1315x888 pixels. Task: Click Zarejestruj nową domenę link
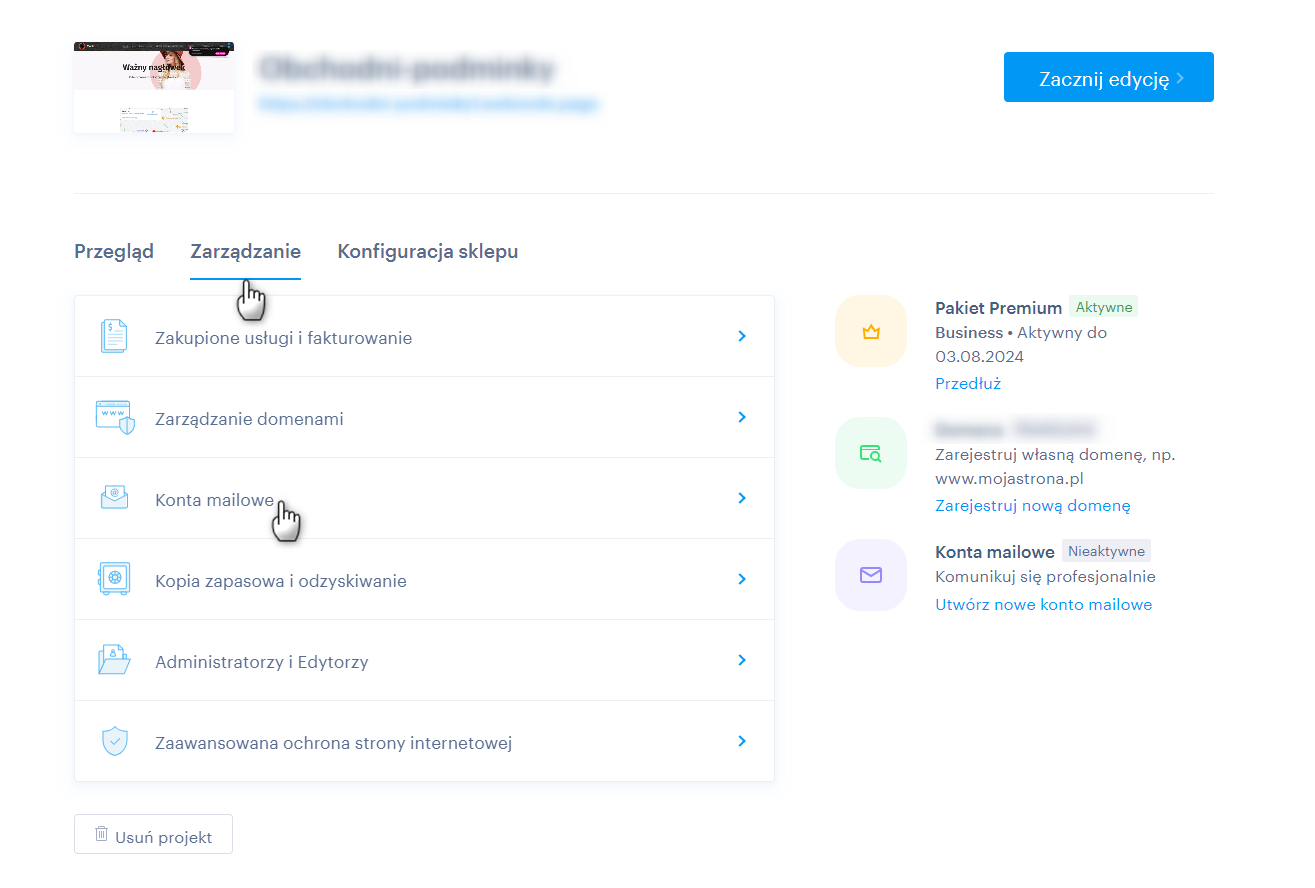point(1033,506)
